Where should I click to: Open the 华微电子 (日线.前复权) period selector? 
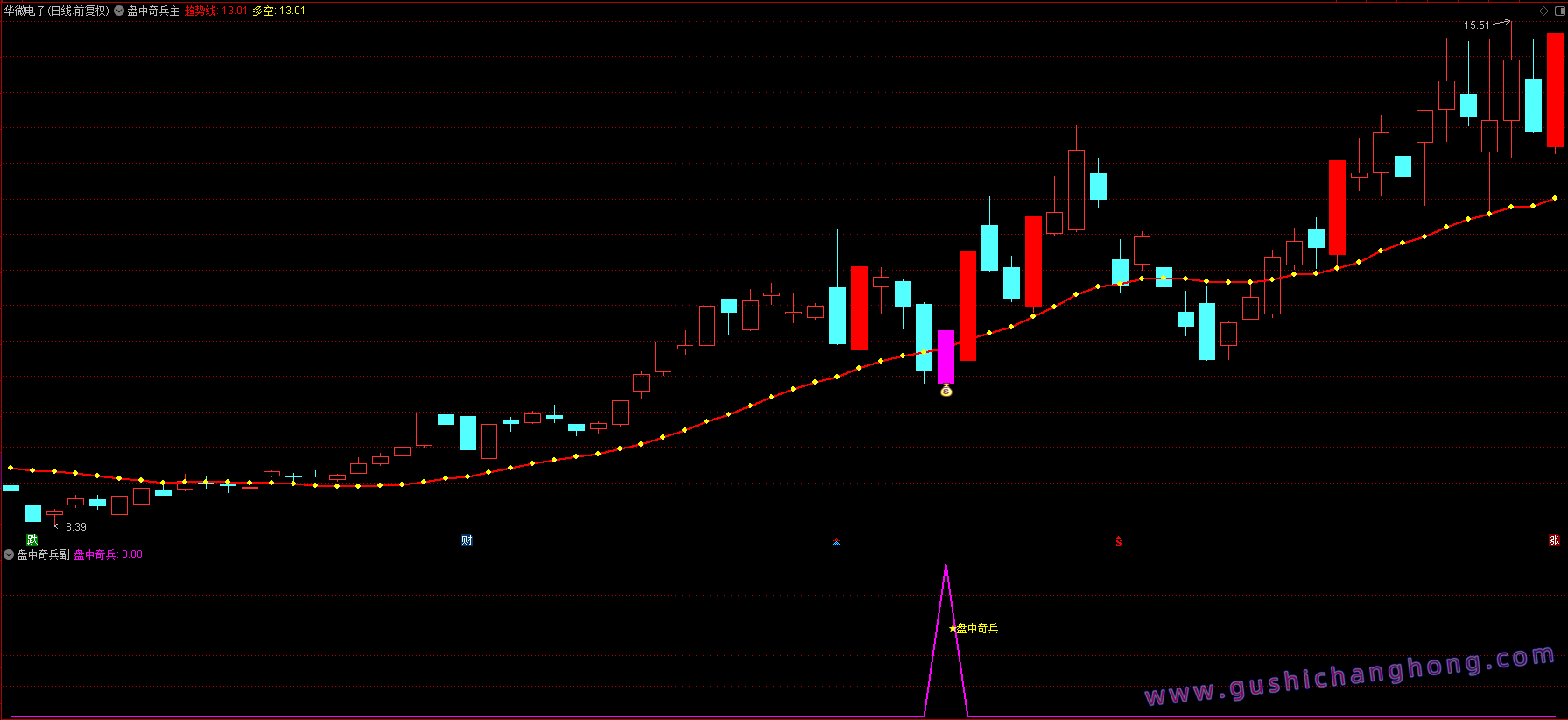point(57,11)
